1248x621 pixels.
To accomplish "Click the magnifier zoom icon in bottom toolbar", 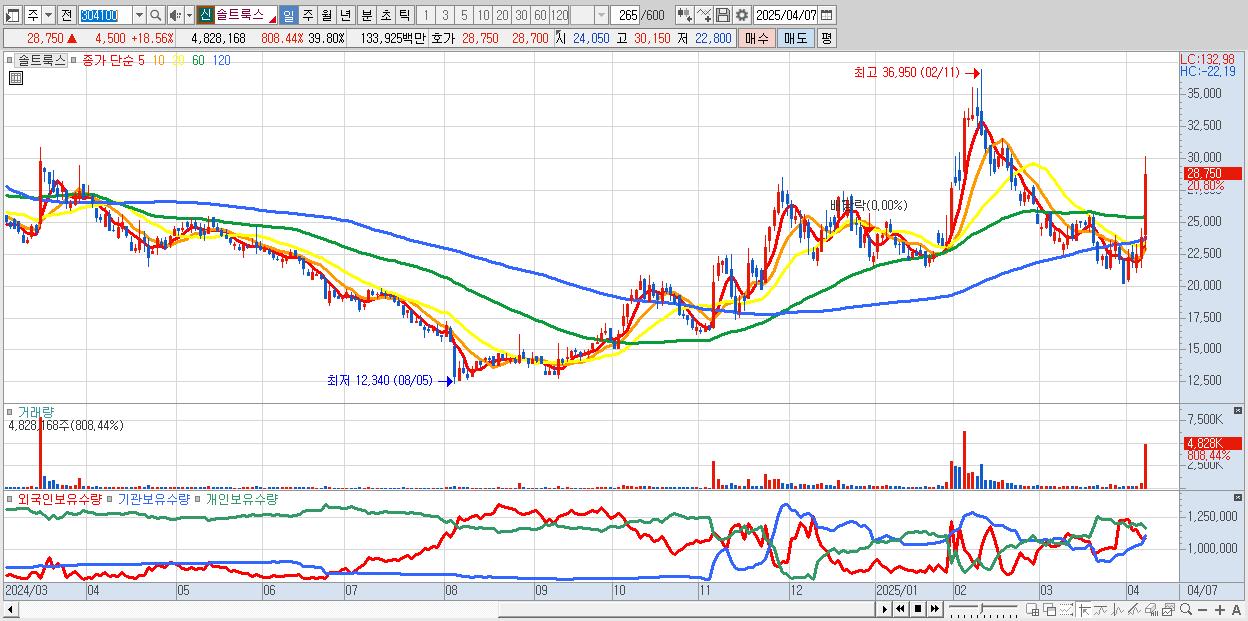I will tap(1186, 609).
